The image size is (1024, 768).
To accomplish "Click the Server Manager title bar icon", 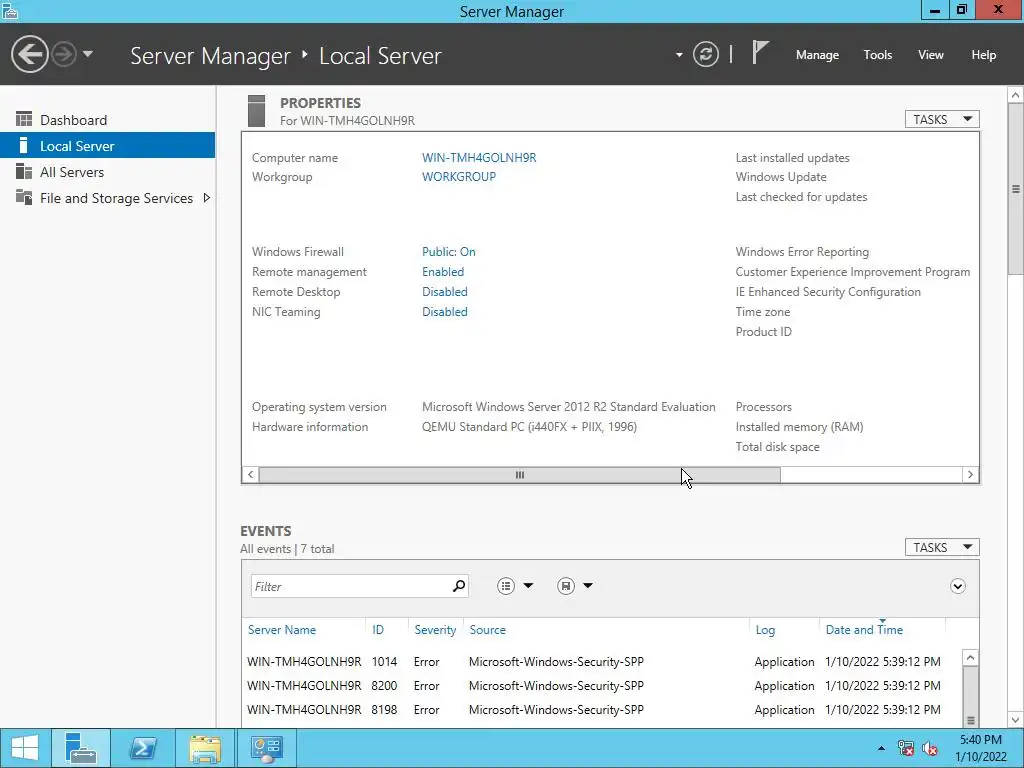I will [10, 10].
